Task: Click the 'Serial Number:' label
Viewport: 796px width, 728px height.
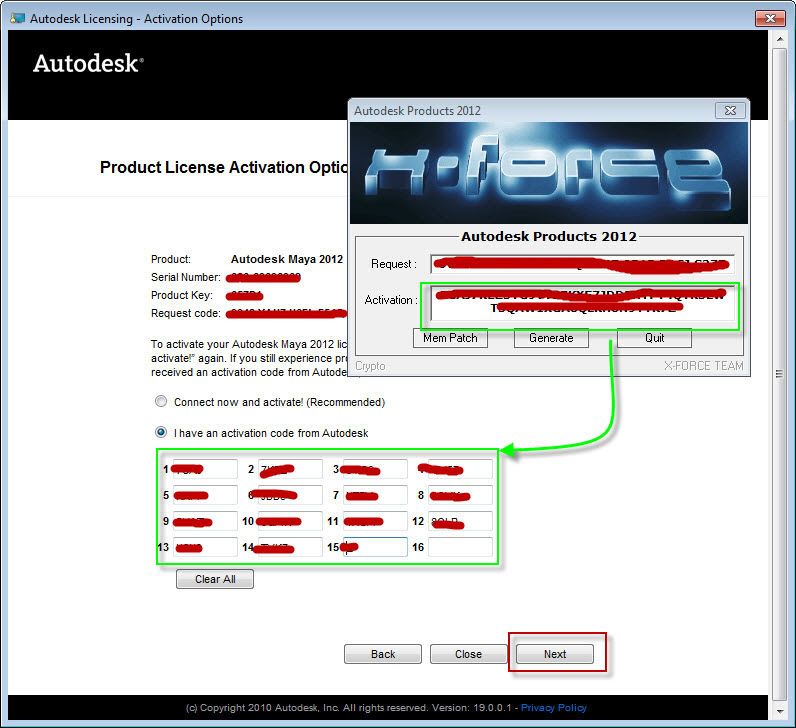Action: coord(186,277)
